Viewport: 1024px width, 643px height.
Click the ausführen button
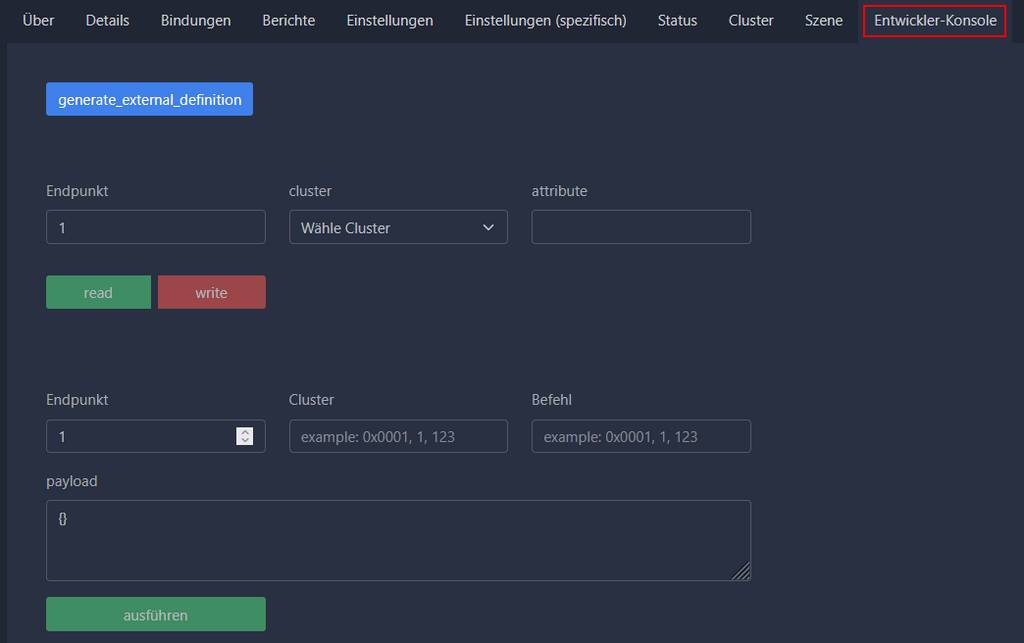pos(155,614)
